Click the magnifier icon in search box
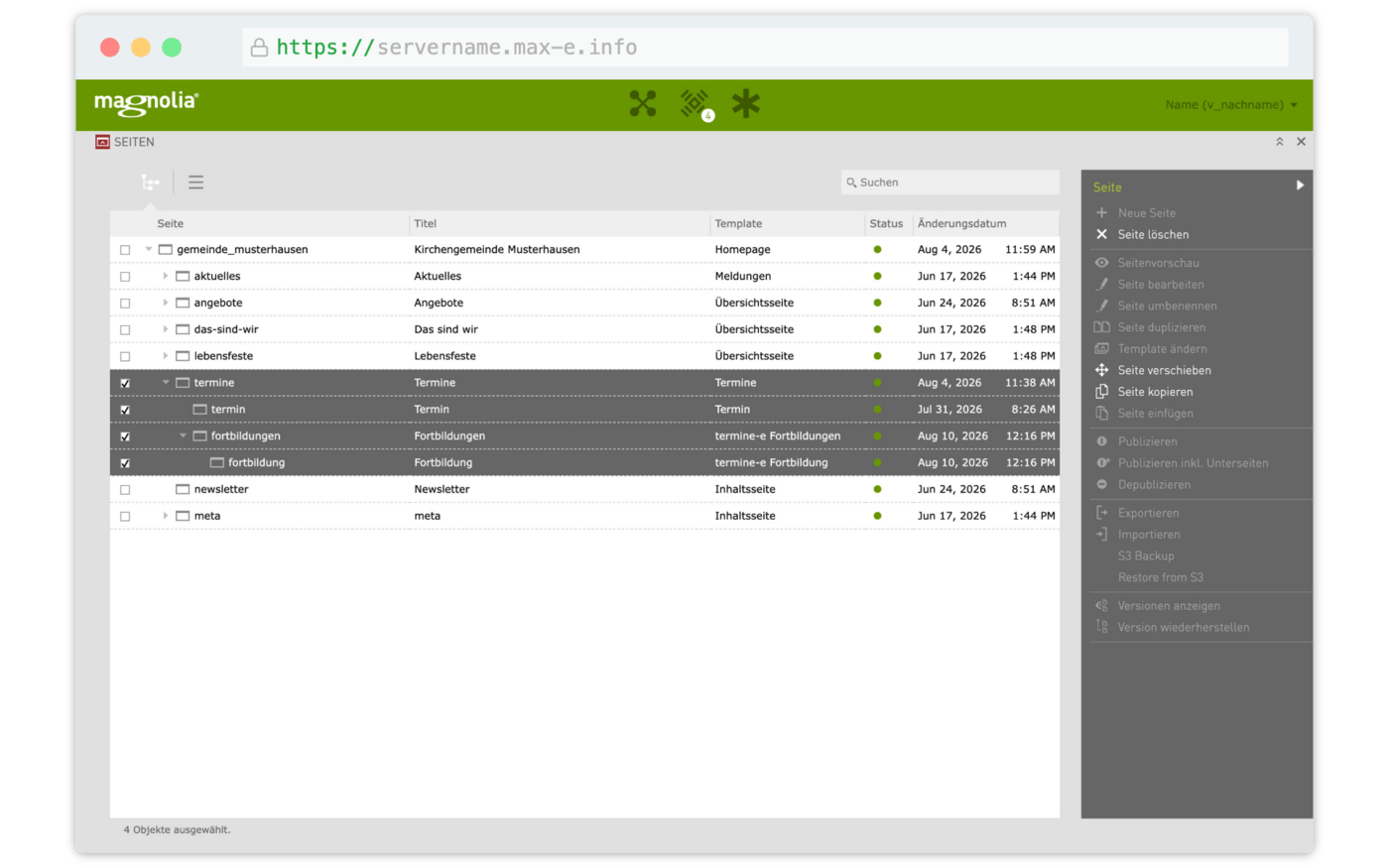This screenshot has width=1389, height=868. pos(851,183)
